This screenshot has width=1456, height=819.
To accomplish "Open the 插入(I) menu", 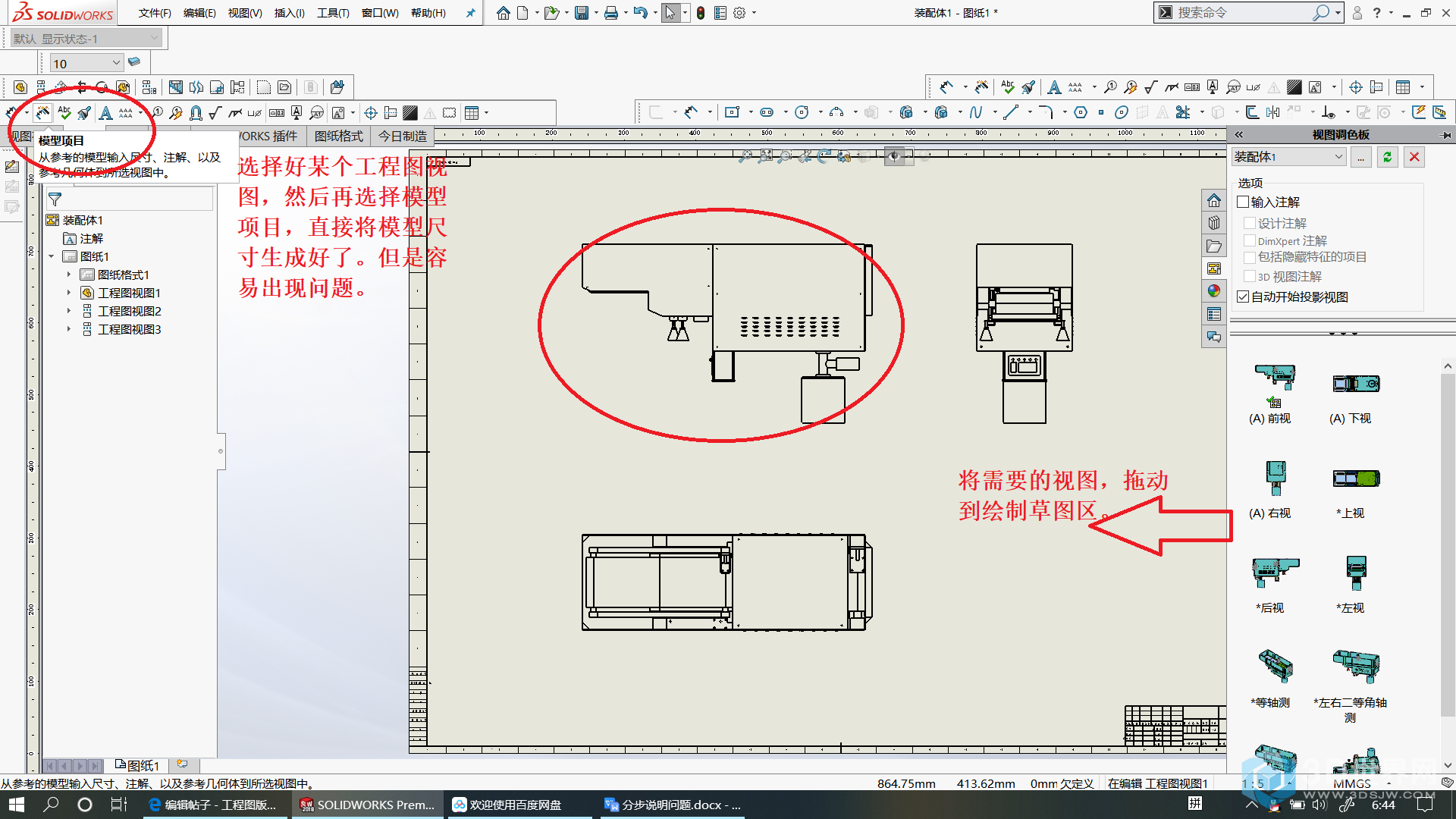I will click(289, 13).
